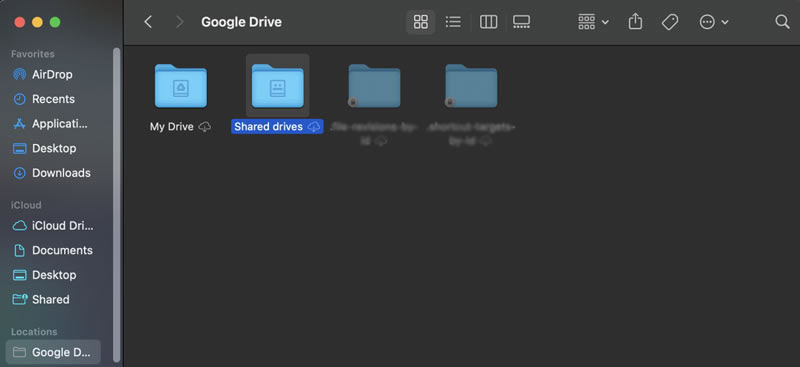The width and height of the screenshot is (800, 367).
Task: Click the Share toolbar icon
Action: 635,22
